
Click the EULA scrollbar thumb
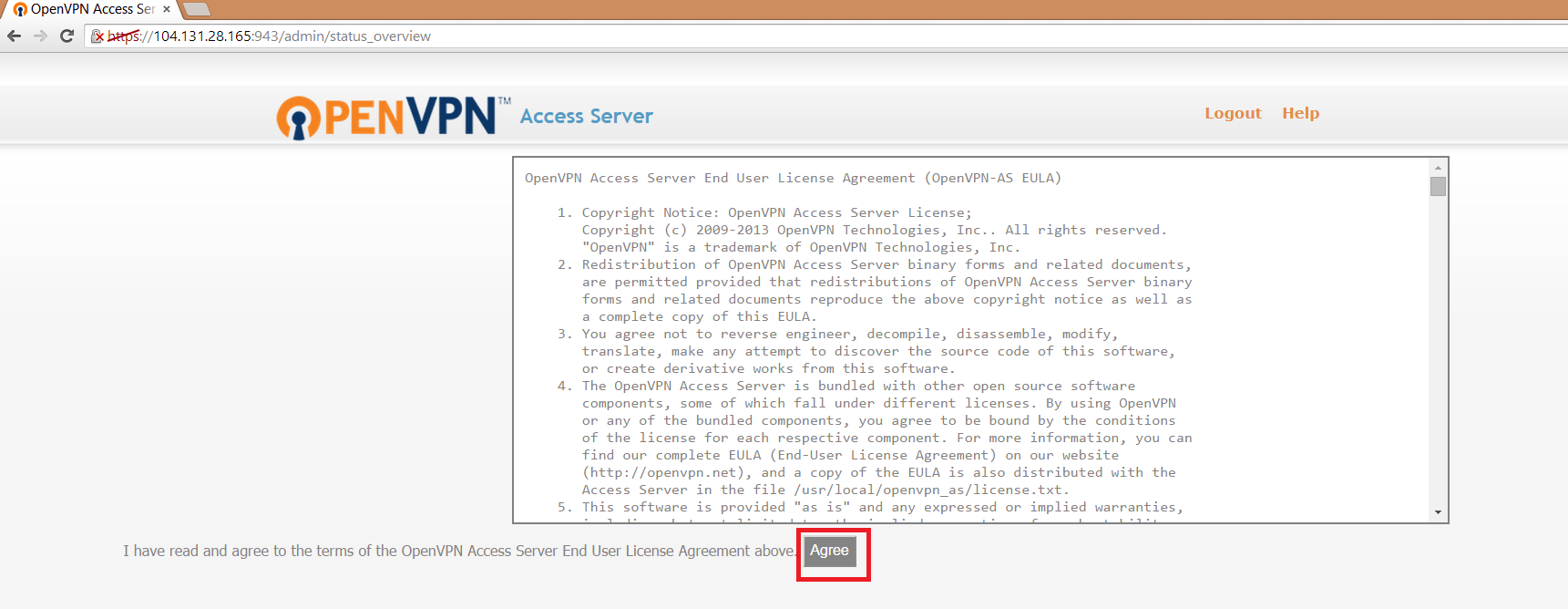point(1438,186)
